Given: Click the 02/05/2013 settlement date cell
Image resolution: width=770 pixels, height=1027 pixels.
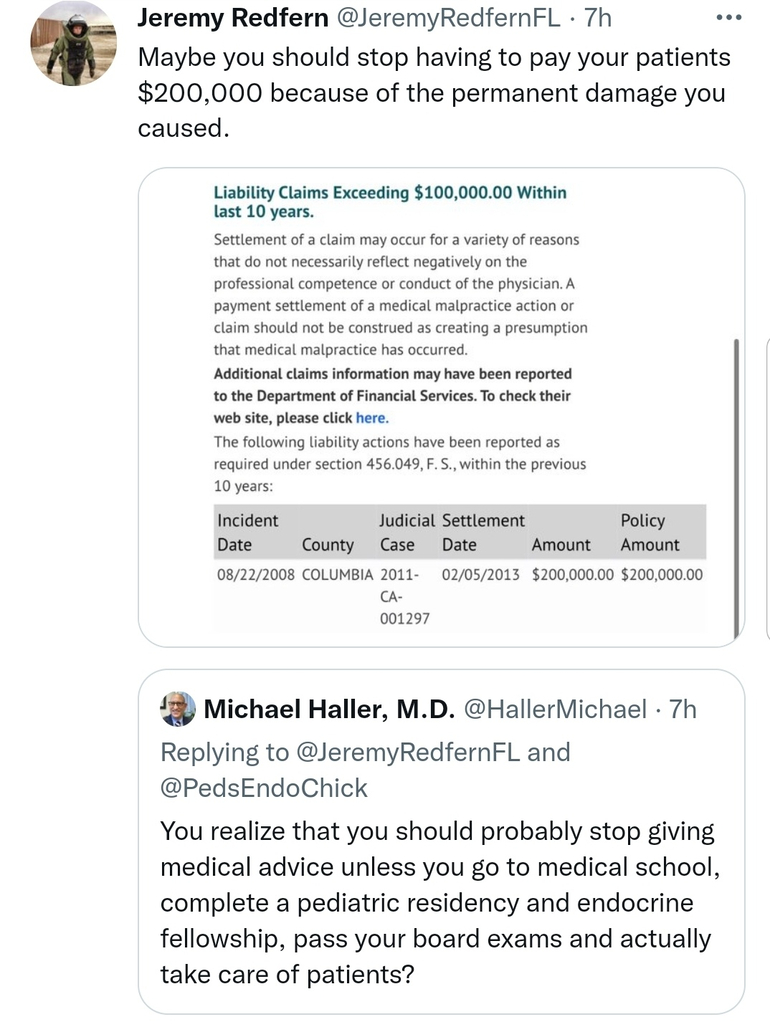Looking at the screenshot, I should click(x=480, y=575).
